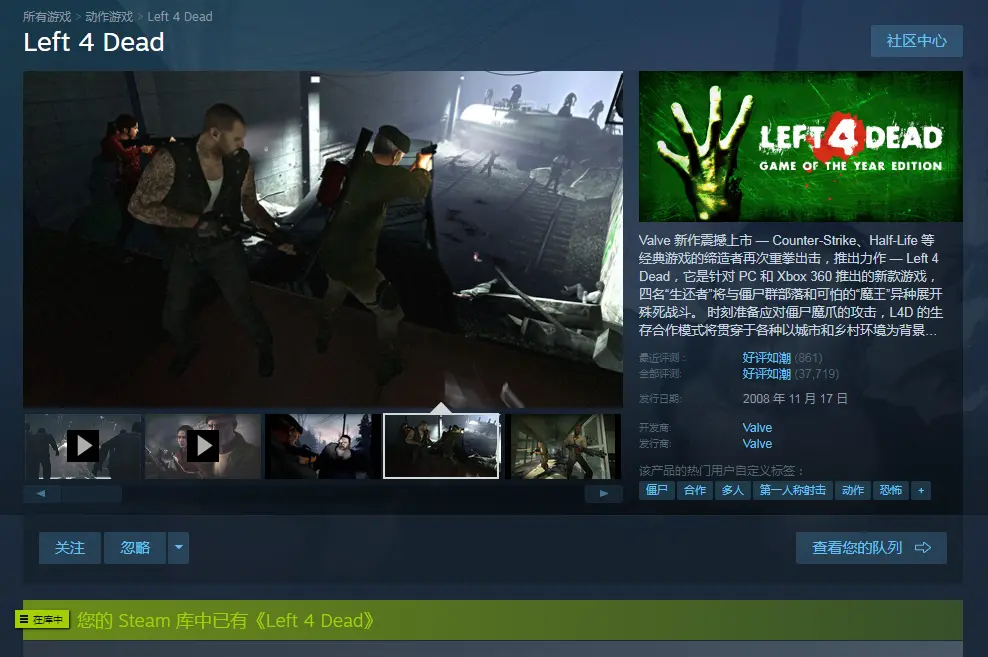Open the 动作游戏 breadcrumb link
Image resolution: width=988 pixels, height=657 pixels.
(109, 16)
